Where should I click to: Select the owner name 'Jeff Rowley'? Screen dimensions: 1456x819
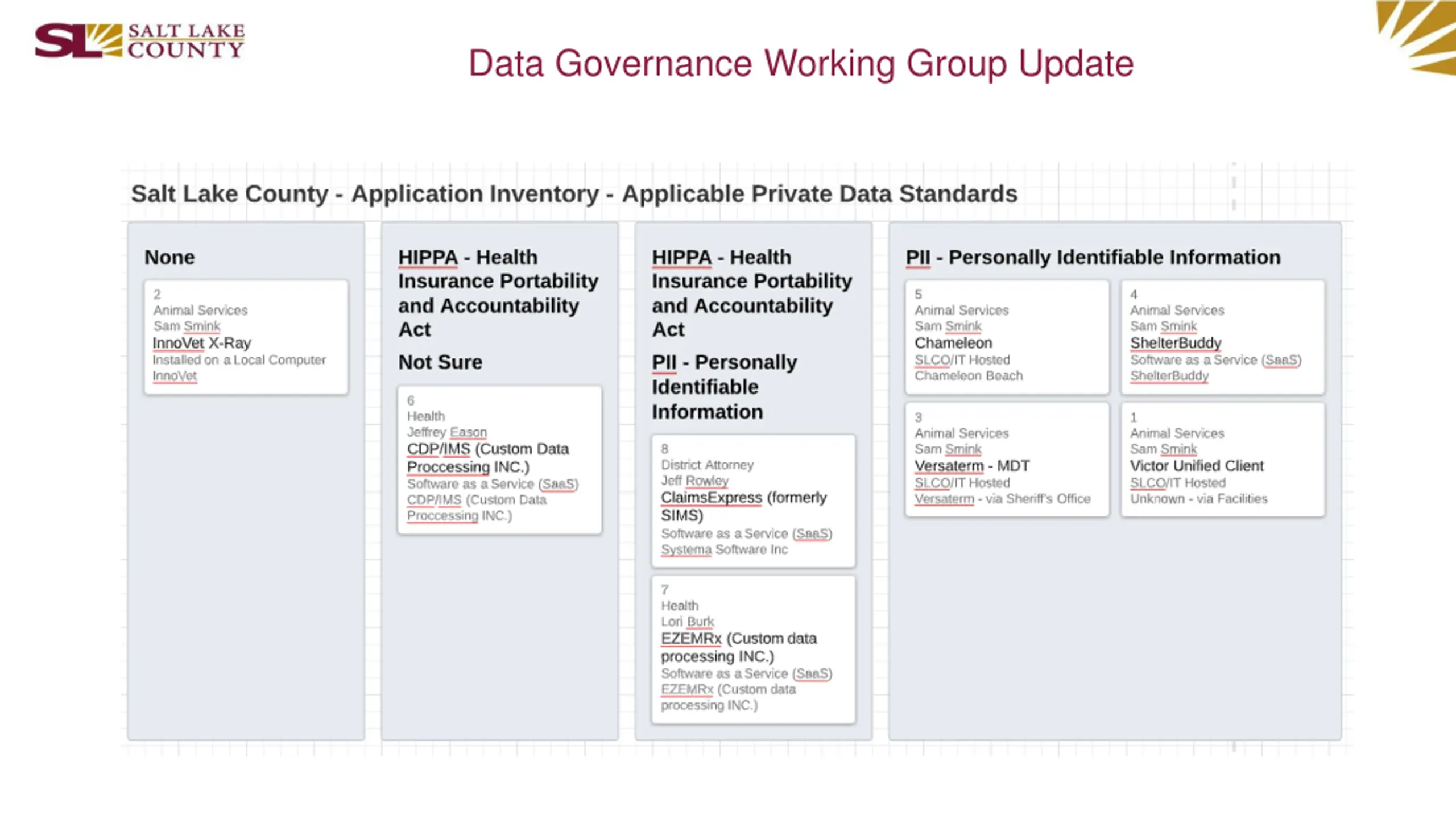click(694, 481)
